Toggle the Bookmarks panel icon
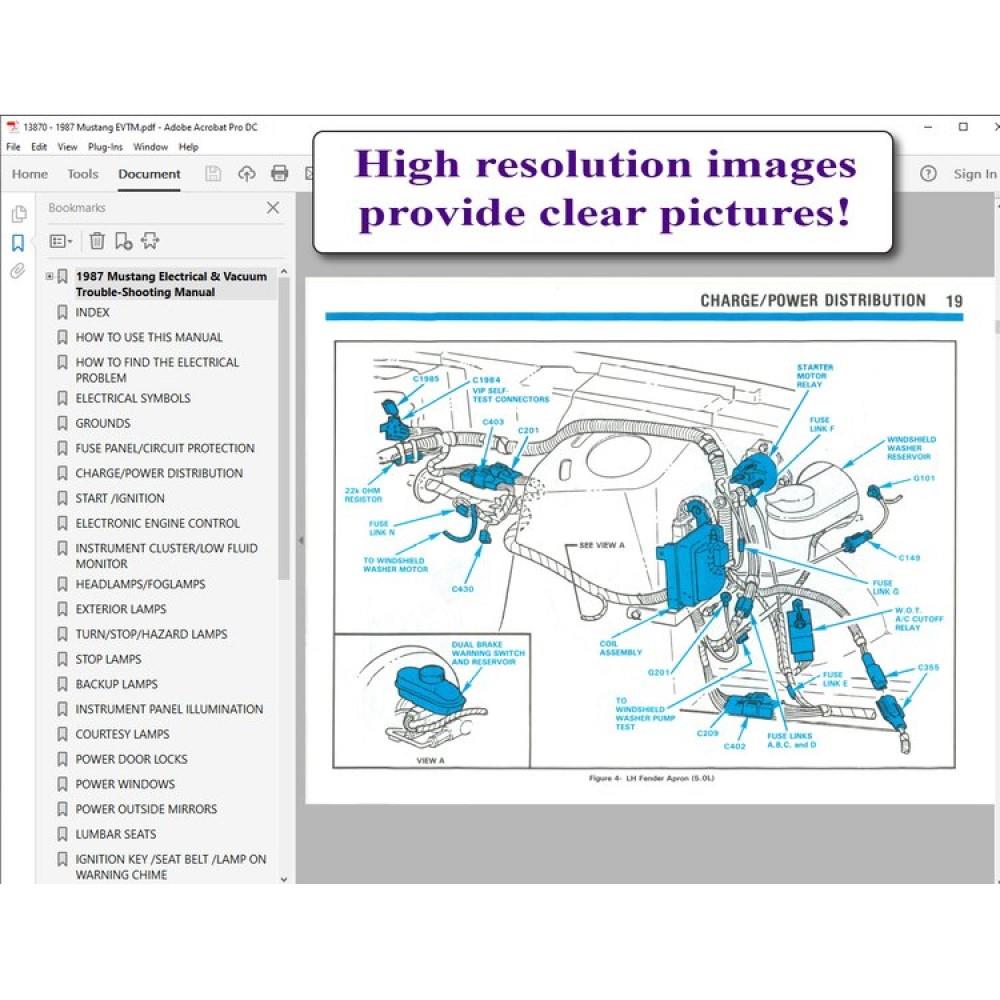This screenshot has width=1000, height=1000. pyautogui.click(x=18, y=243)
